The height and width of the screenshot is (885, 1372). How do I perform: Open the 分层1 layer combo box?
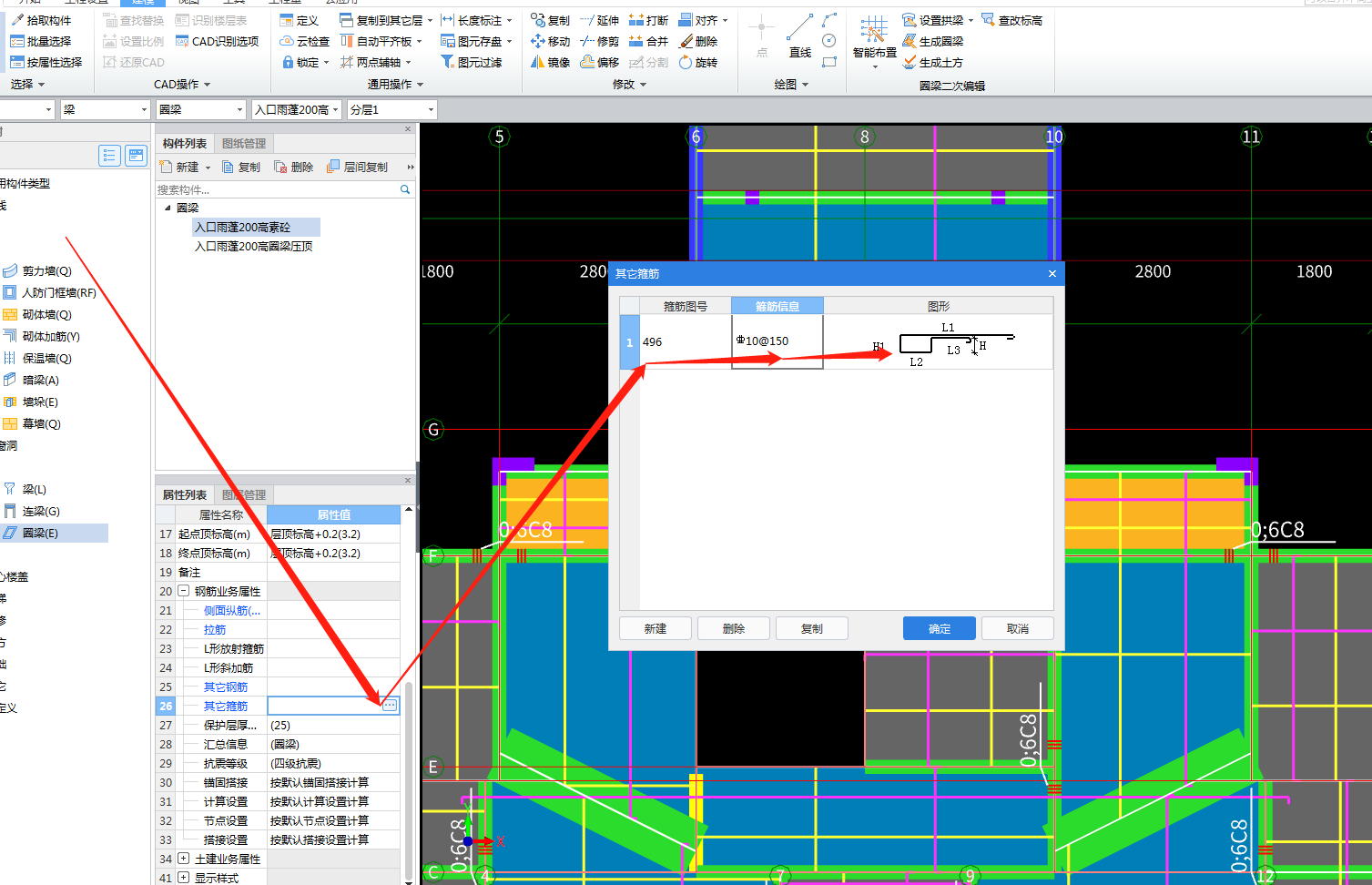[391, 109]
